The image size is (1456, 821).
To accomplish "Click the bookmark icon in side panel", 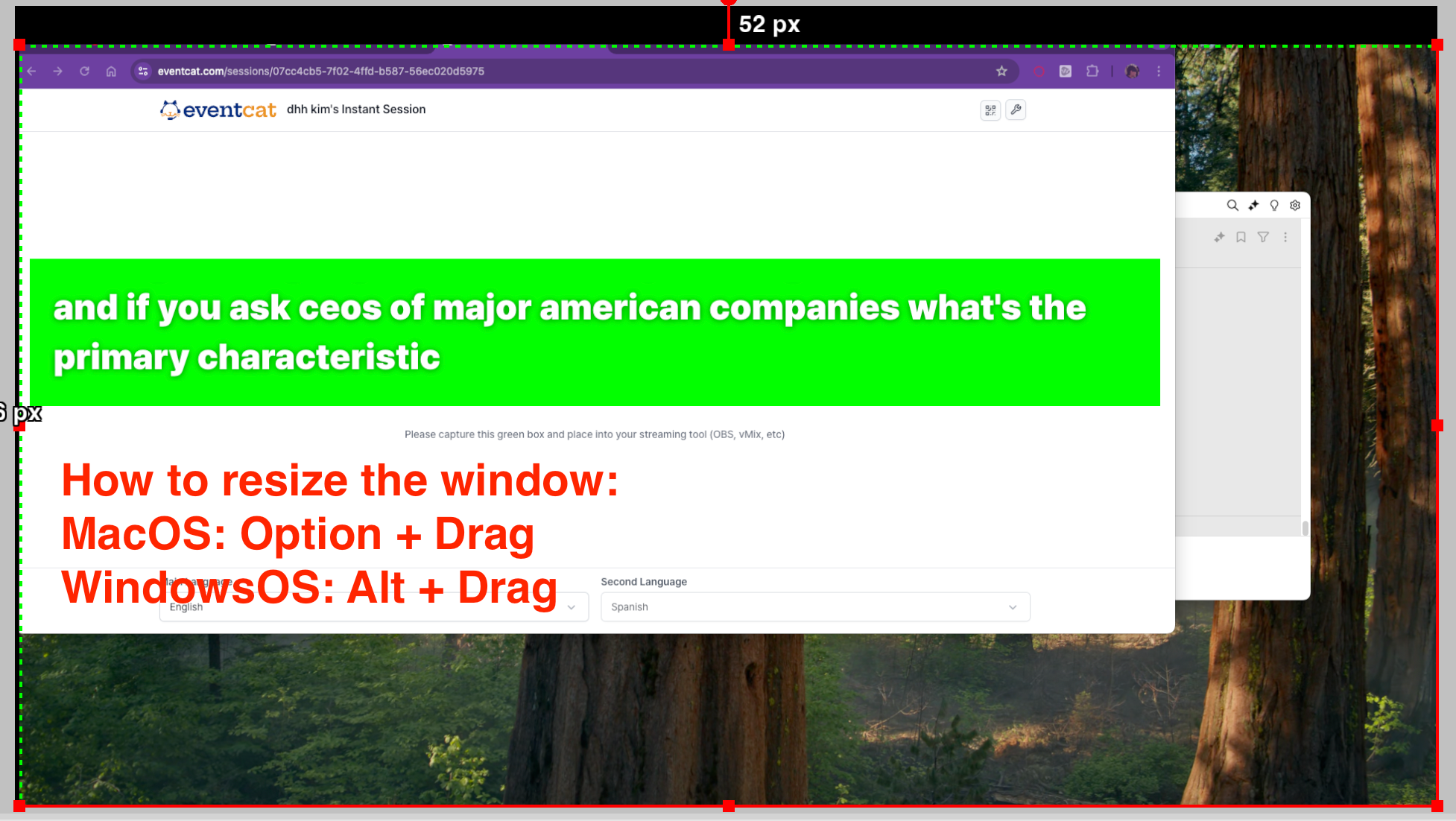I will coord(1241,237).
